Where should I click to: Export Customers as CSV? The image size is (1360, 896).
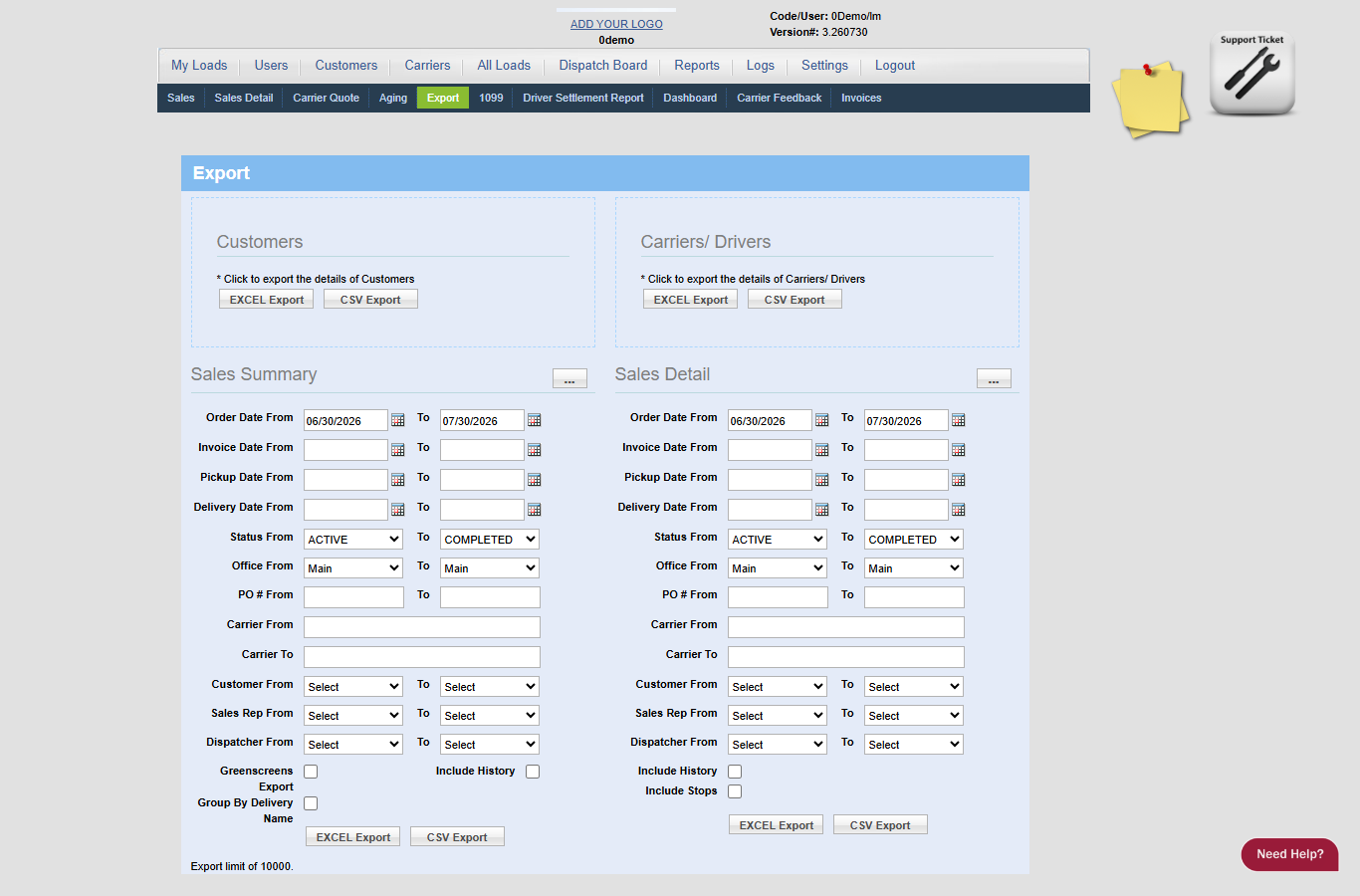point(370,300)
